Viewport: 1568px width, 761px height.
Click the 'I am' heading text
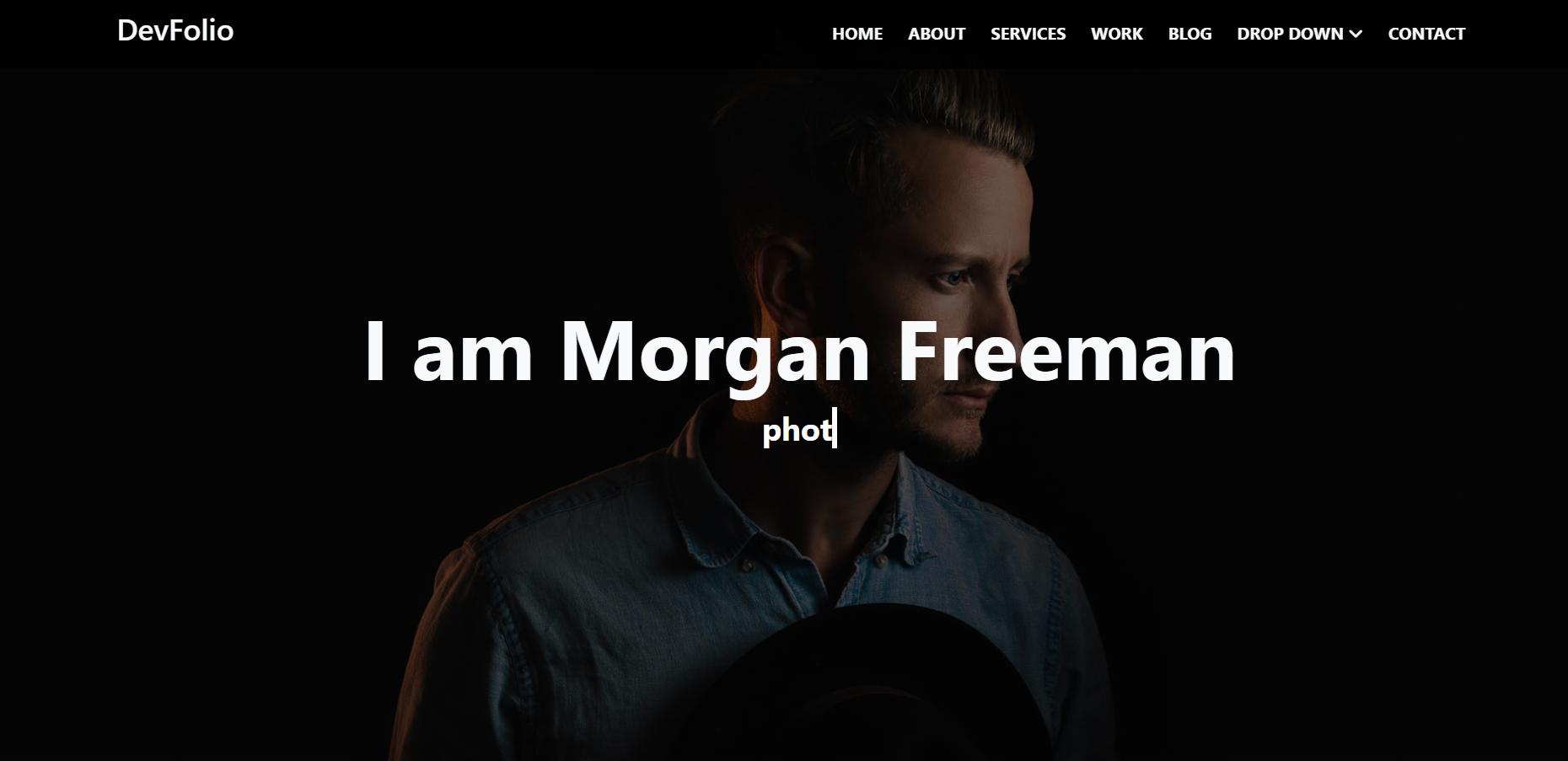tap(448, 351)
